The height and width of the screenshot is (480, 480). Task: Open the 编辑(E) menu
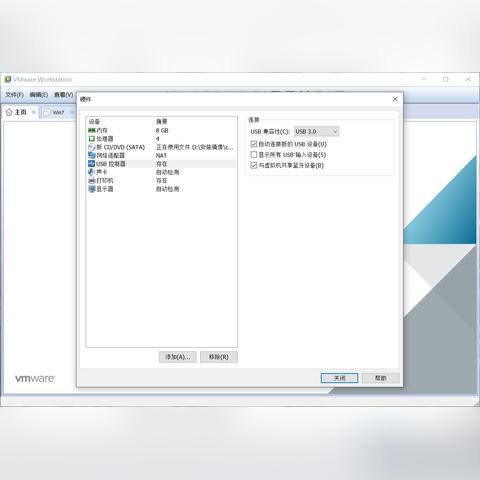(x=39, y=95)
